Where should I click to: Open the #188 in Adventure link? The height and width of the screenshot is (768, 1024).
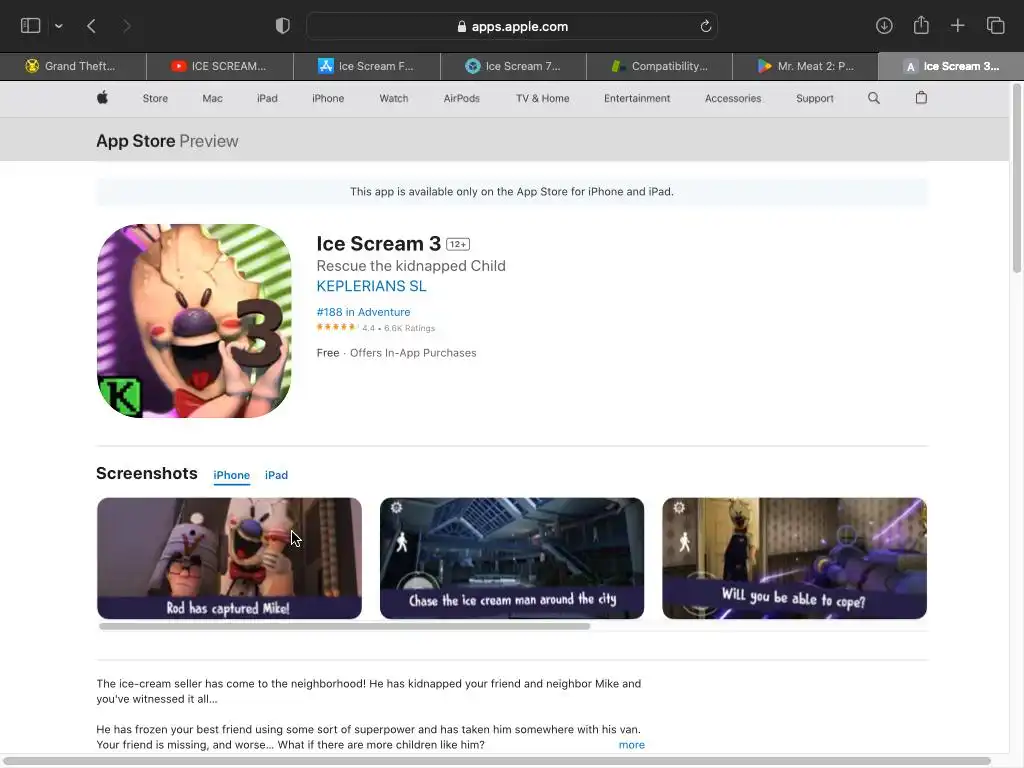[363, 312]
